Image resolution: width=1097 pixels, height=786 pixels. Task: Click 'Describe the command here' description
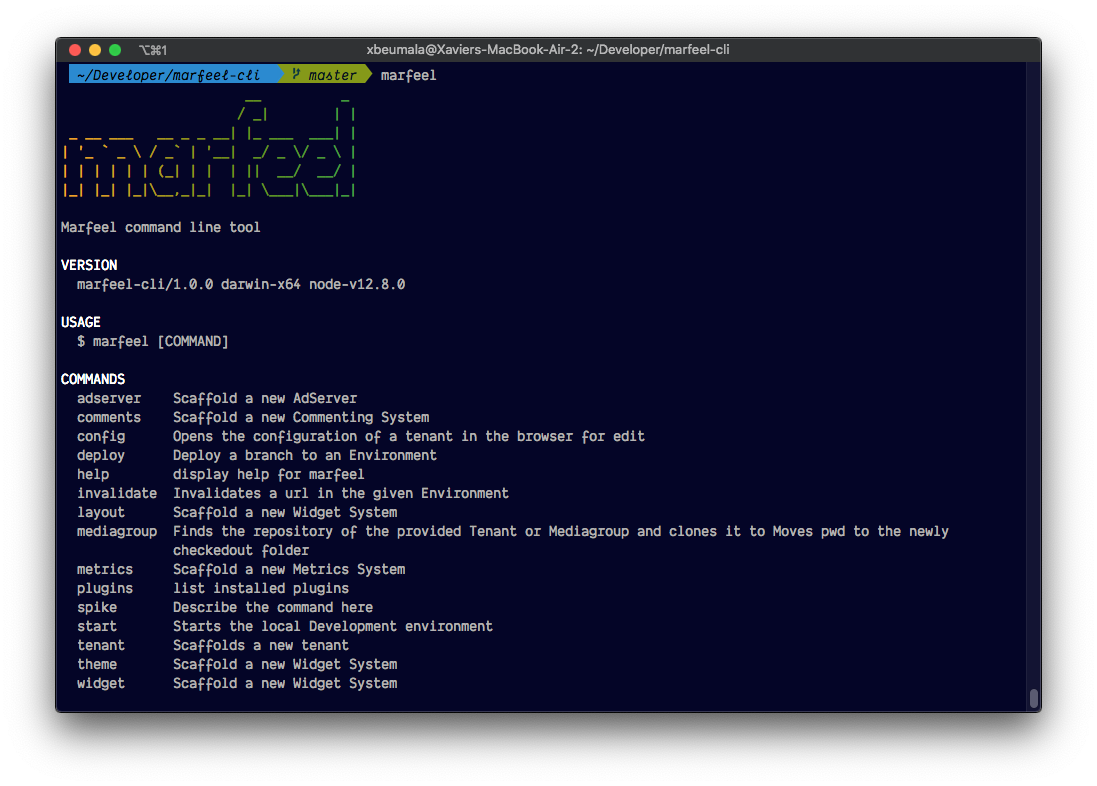pos(273,608)
